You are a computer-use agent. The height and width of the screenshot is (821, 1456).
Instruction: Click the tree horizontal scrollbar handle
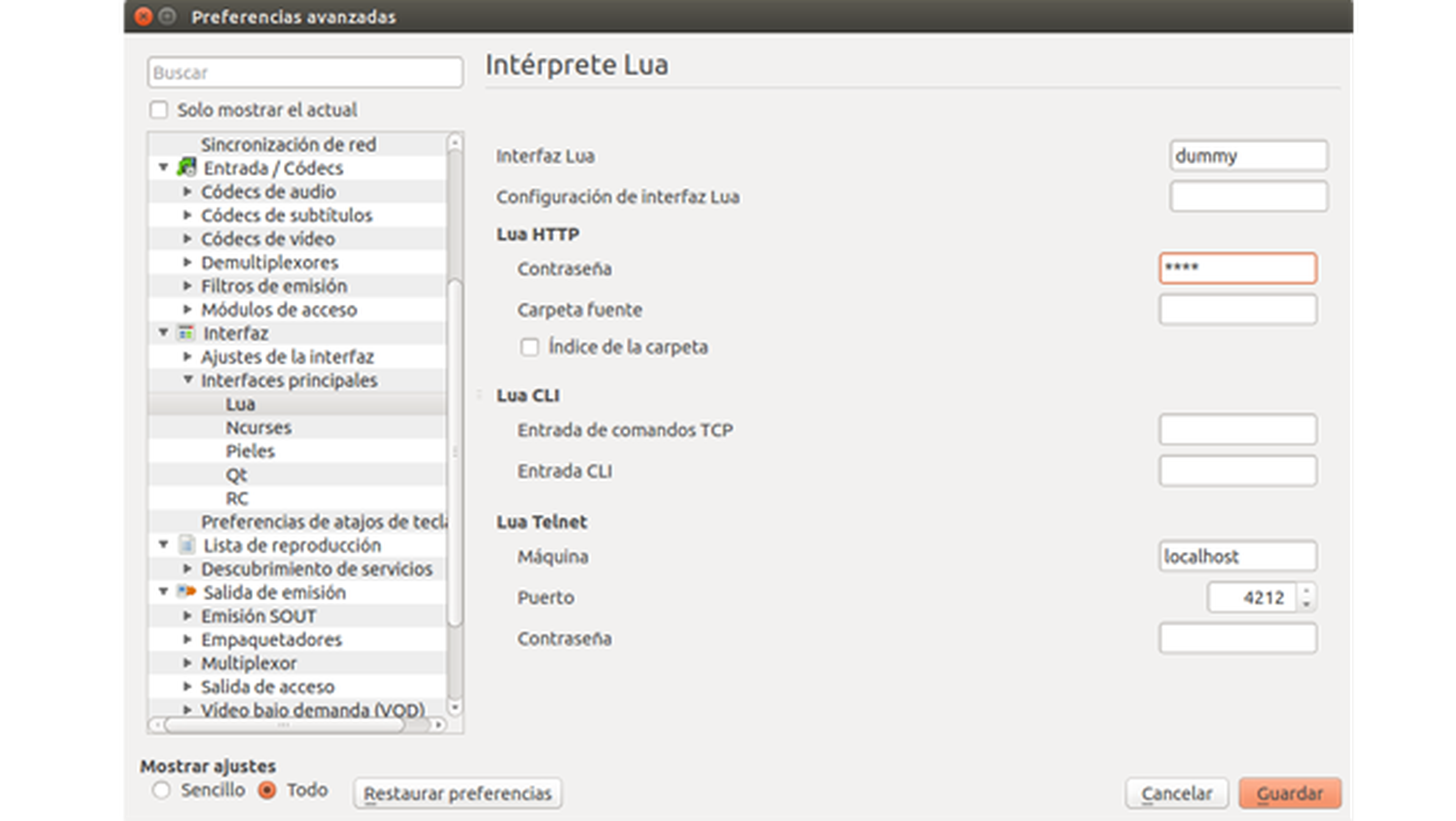point(284,725)
